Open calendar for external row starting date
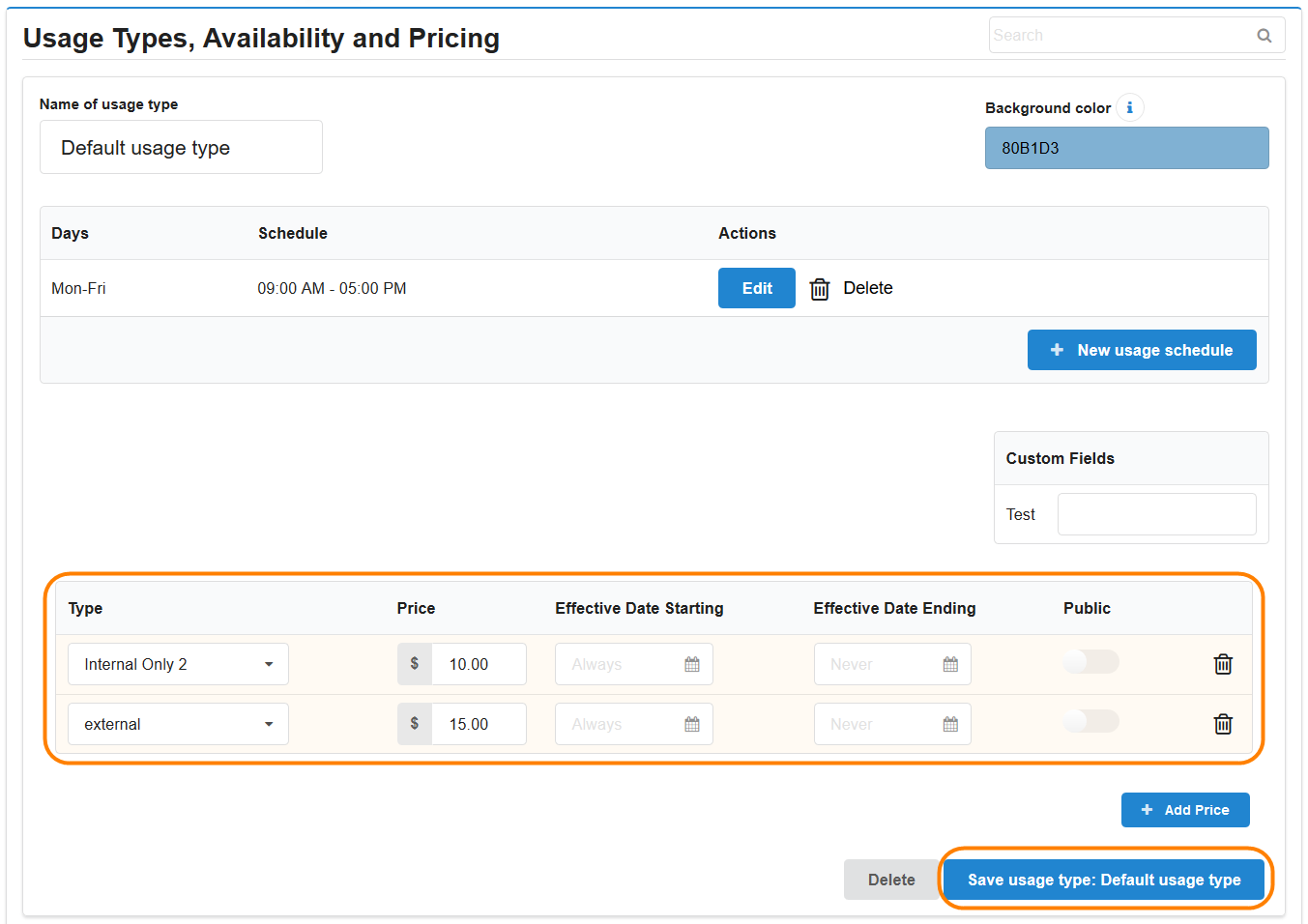Image resolution: width=1308 pixels, height=924 pixels. click(x=692, y=724)
